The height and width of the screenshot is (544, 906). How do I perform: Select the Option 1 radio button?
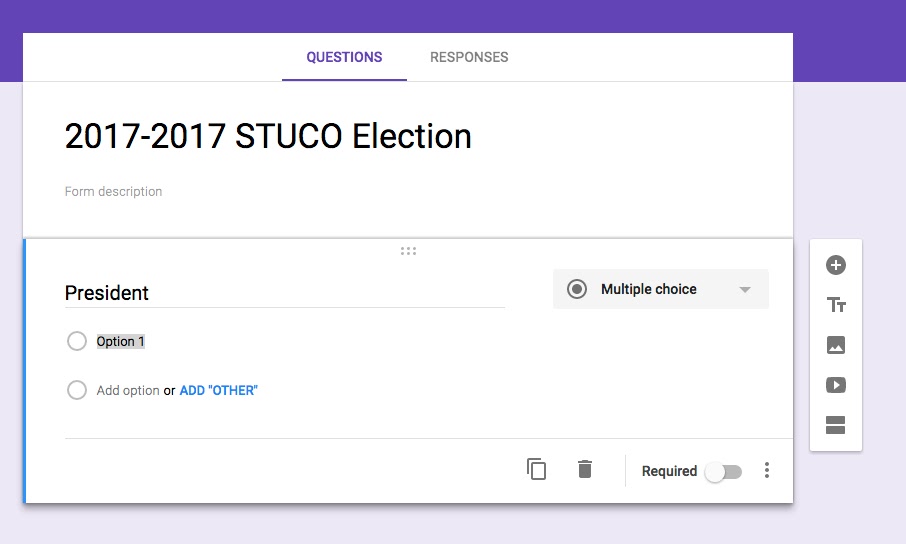[x=77, y=341]
